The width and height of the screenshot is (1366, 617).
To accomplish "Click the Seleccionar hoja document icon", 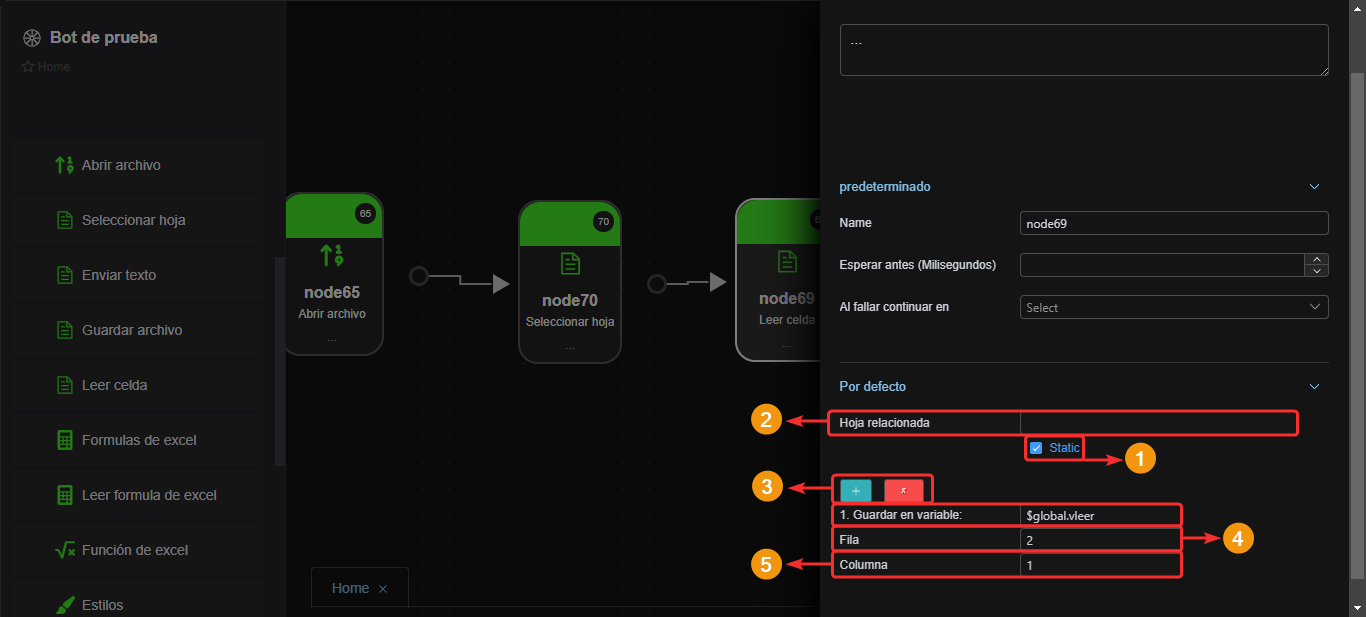I will [x=65, y=220].
